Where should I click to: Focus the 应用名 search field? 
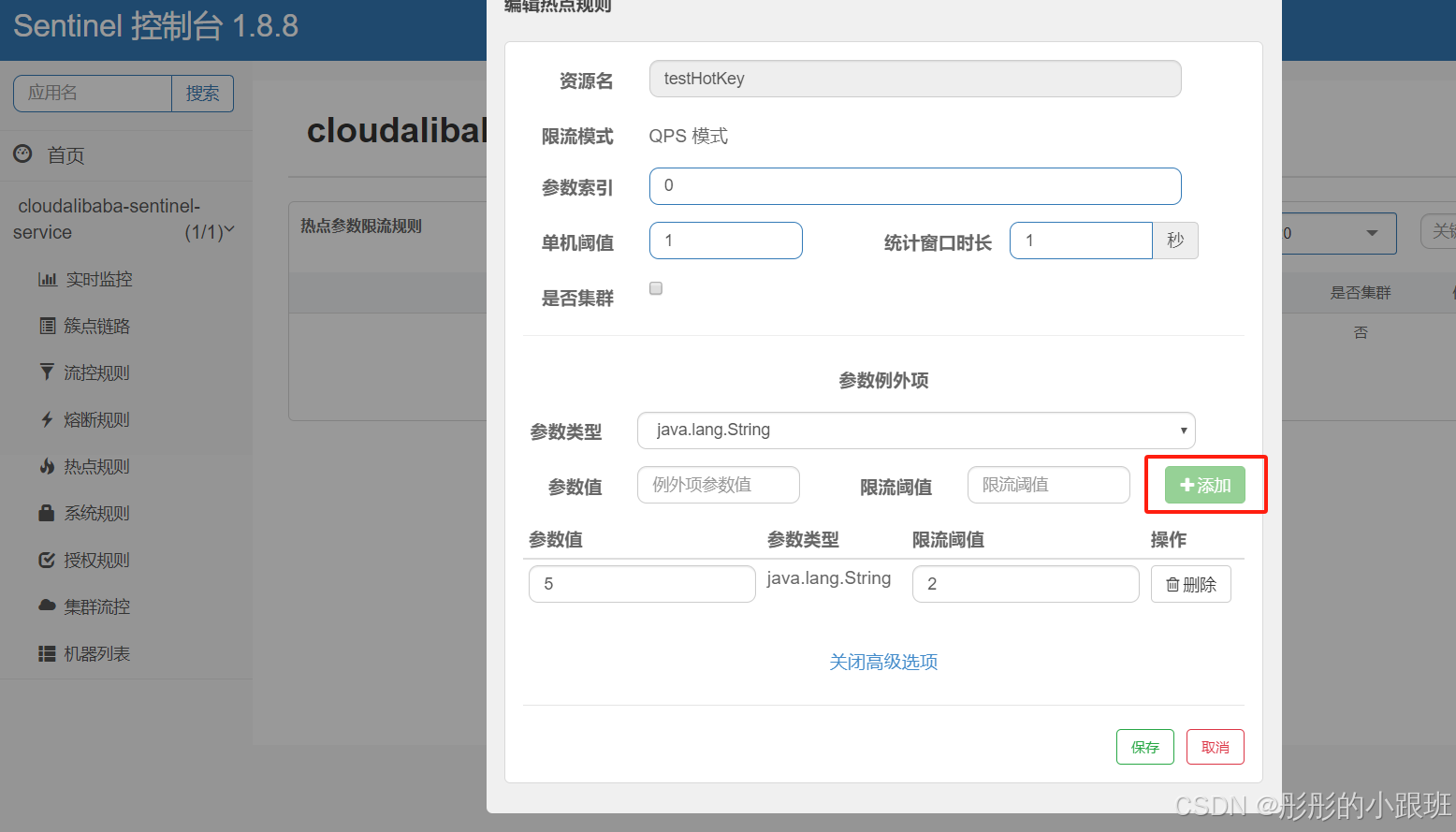pos(93,94)
